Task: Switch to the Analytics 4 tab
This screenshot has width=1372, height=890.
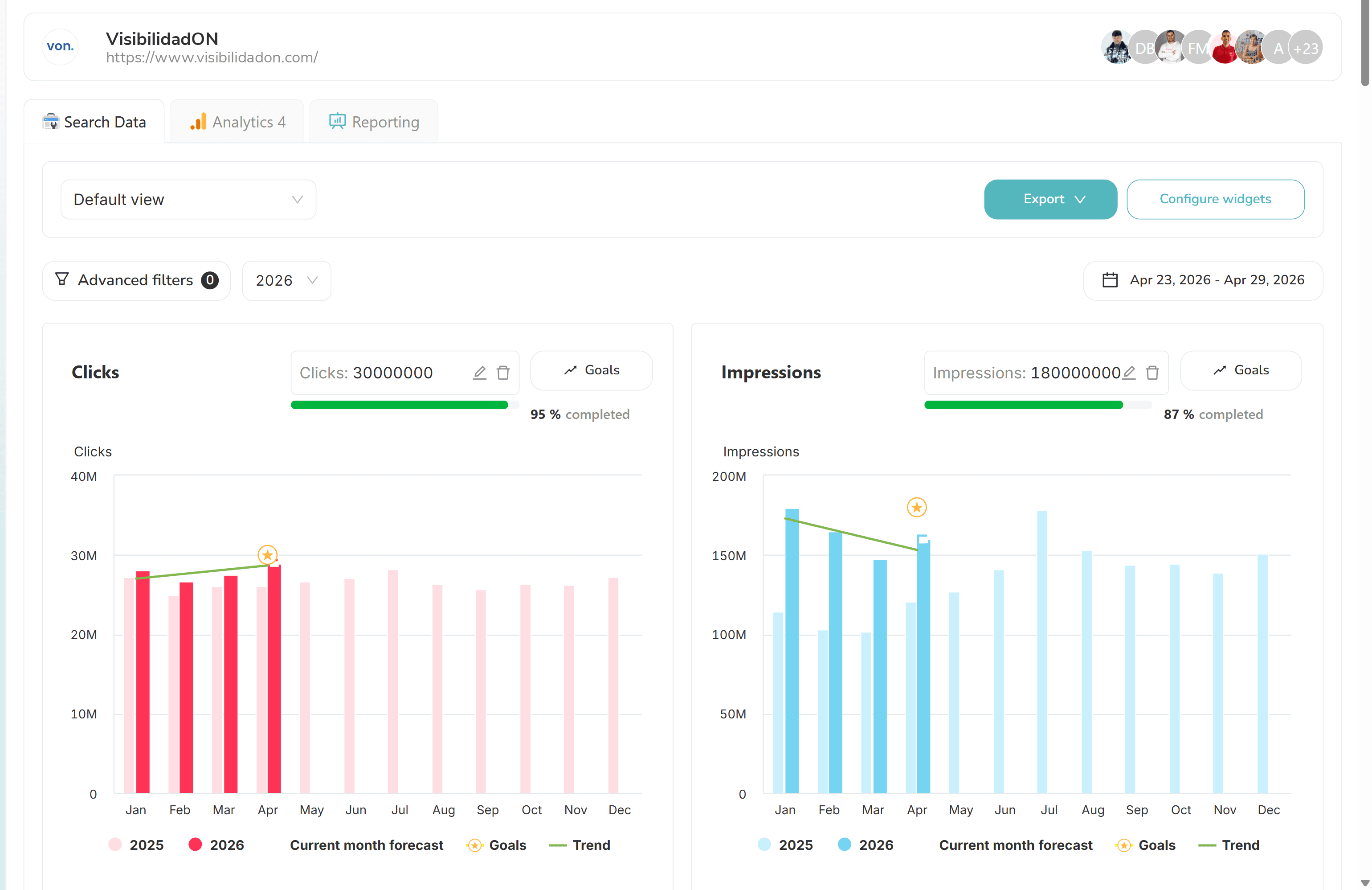Action: pyautogui.click(x=237, y=122)
